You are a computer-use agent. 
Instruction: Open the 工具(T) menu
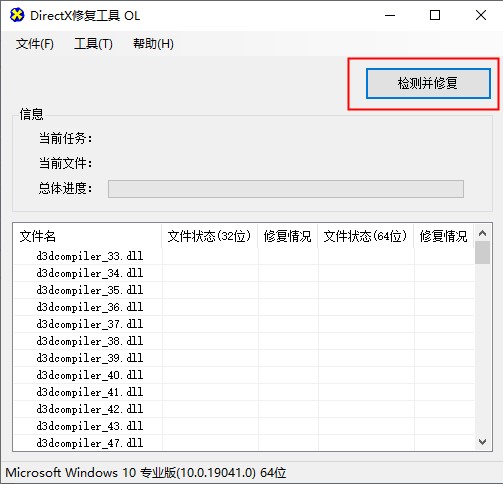tap(93, 44)
